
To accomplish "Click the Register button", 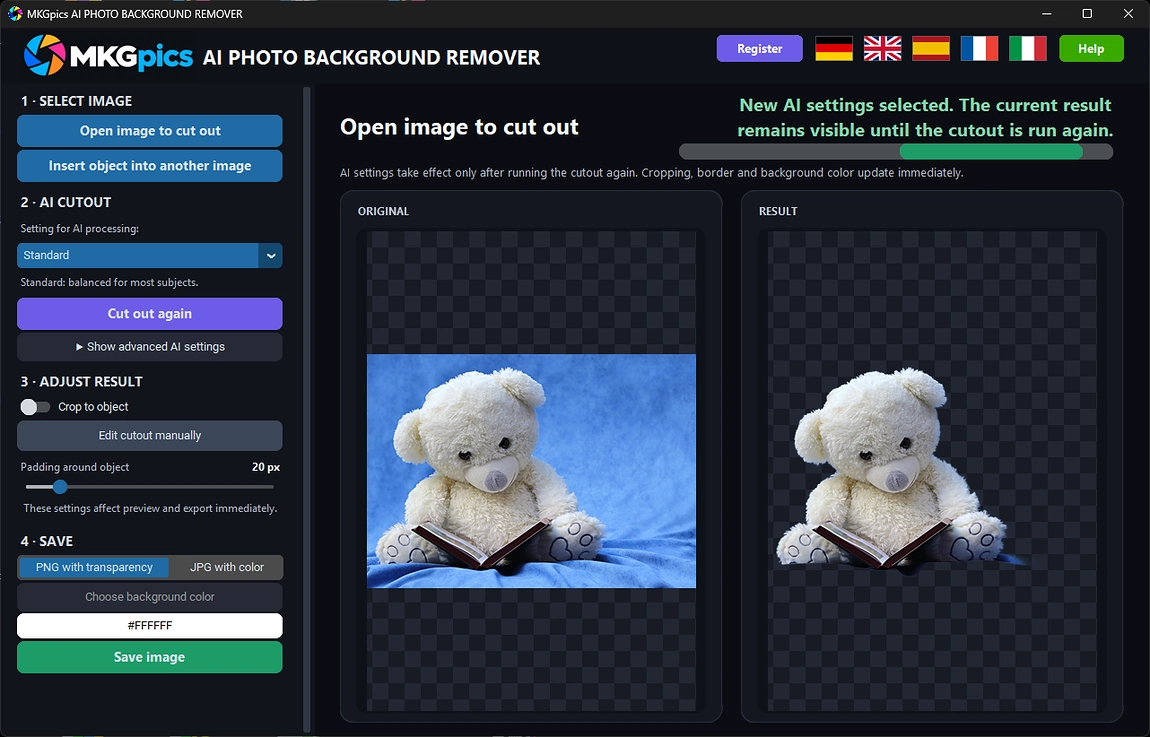I will pyautogui.click(x=759, y=48).
